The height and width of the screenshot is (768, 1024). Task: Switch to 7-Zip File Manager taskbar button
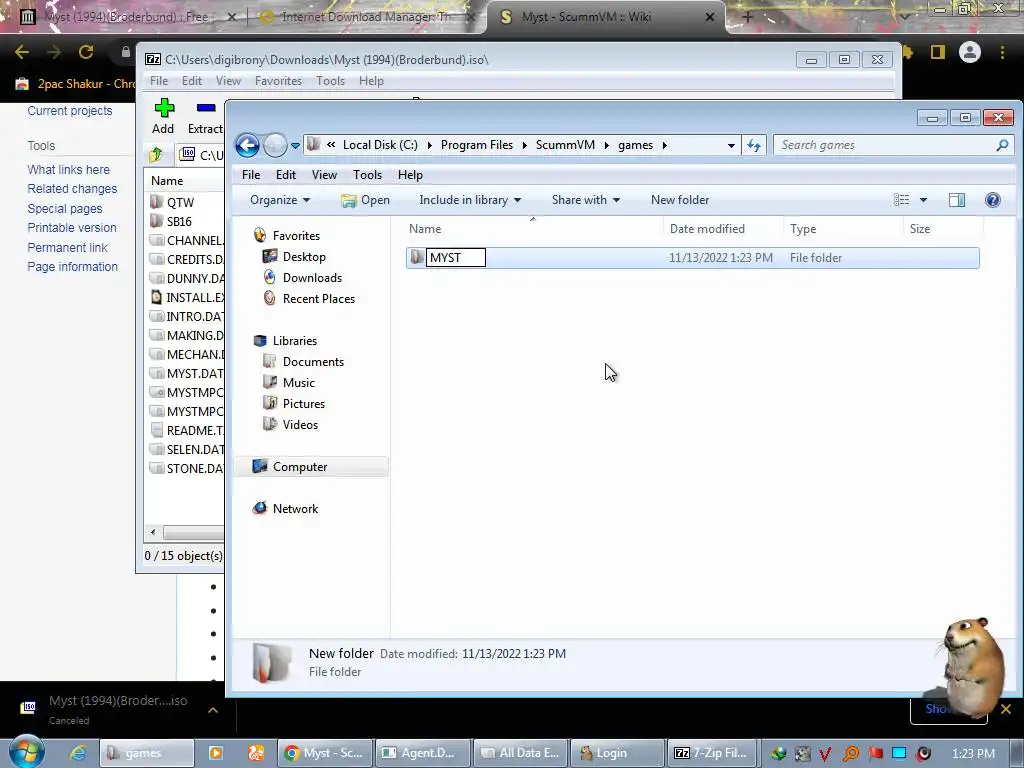pos(714,753)
